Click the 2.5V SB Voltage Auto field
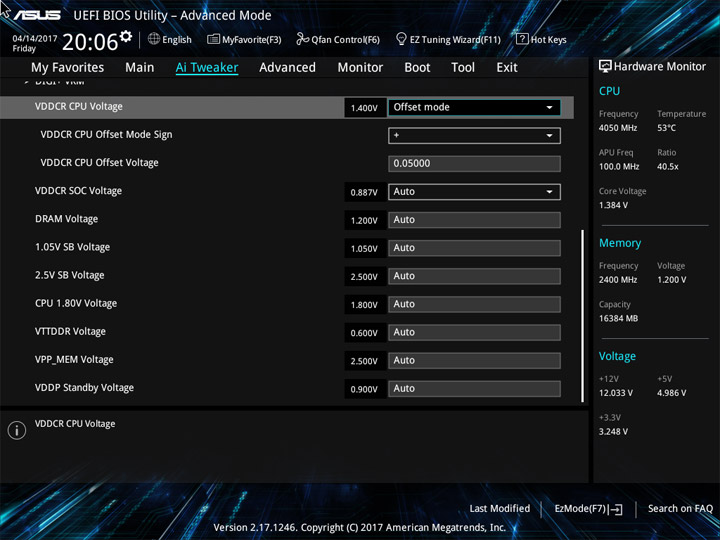 click(474, 276)
